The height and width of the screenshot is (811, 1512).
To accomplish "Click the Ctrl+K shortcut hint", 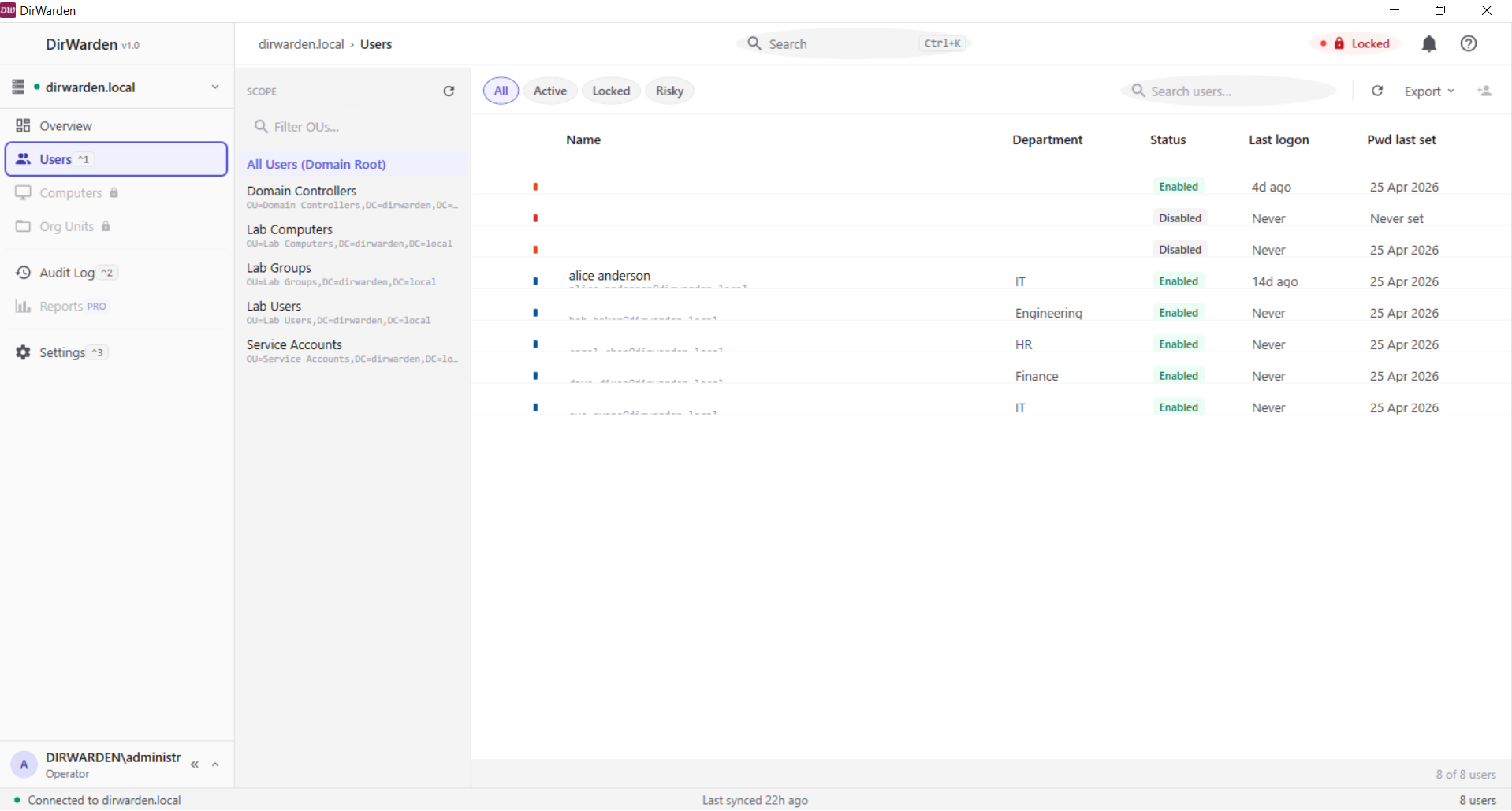I will click(x=943, y=43).
